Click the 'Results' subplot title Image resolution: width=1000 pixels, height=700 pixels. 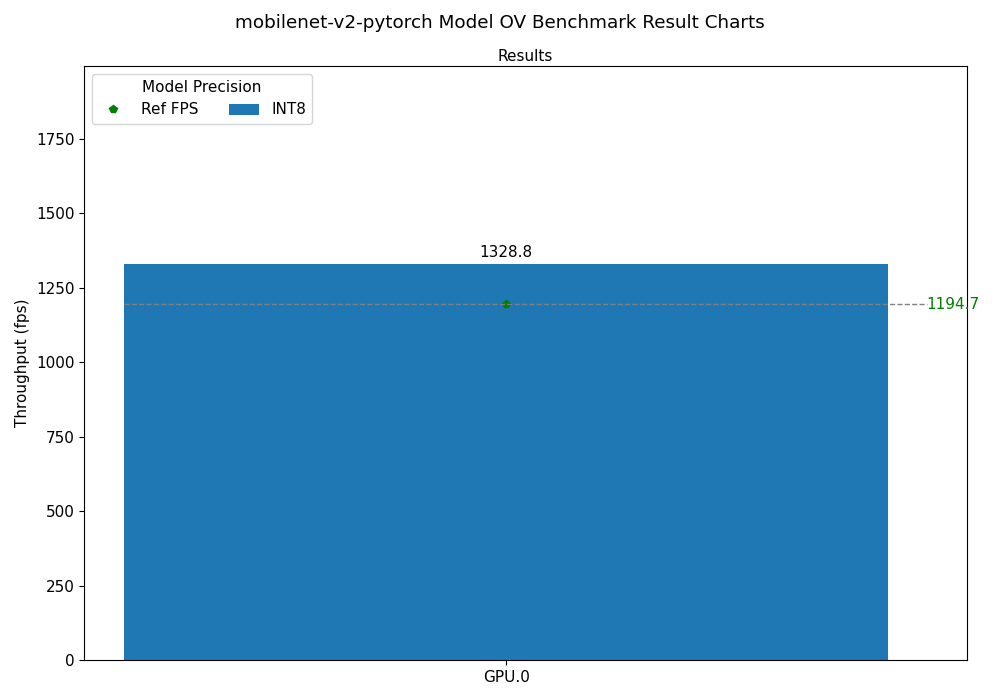pos(525,56)
